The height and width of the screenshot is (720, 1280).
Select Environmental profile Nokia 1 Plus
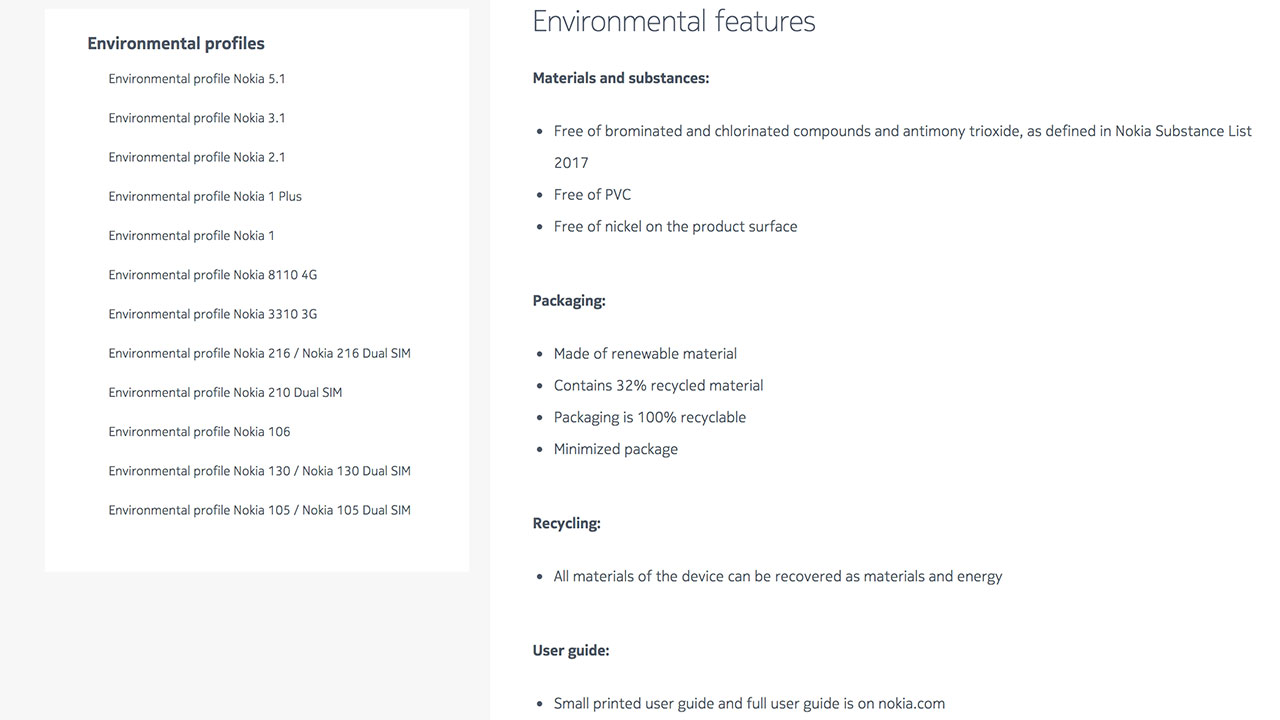click(205, 196)
